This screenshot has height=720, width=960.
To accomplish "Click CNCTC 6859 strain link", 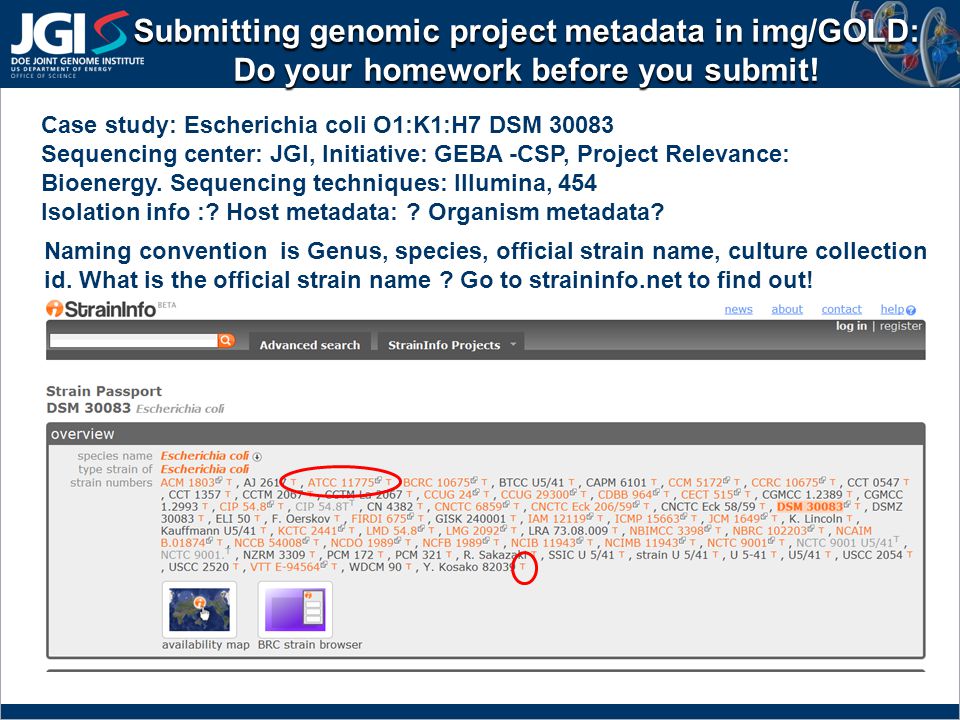I will tap(468, 507).
